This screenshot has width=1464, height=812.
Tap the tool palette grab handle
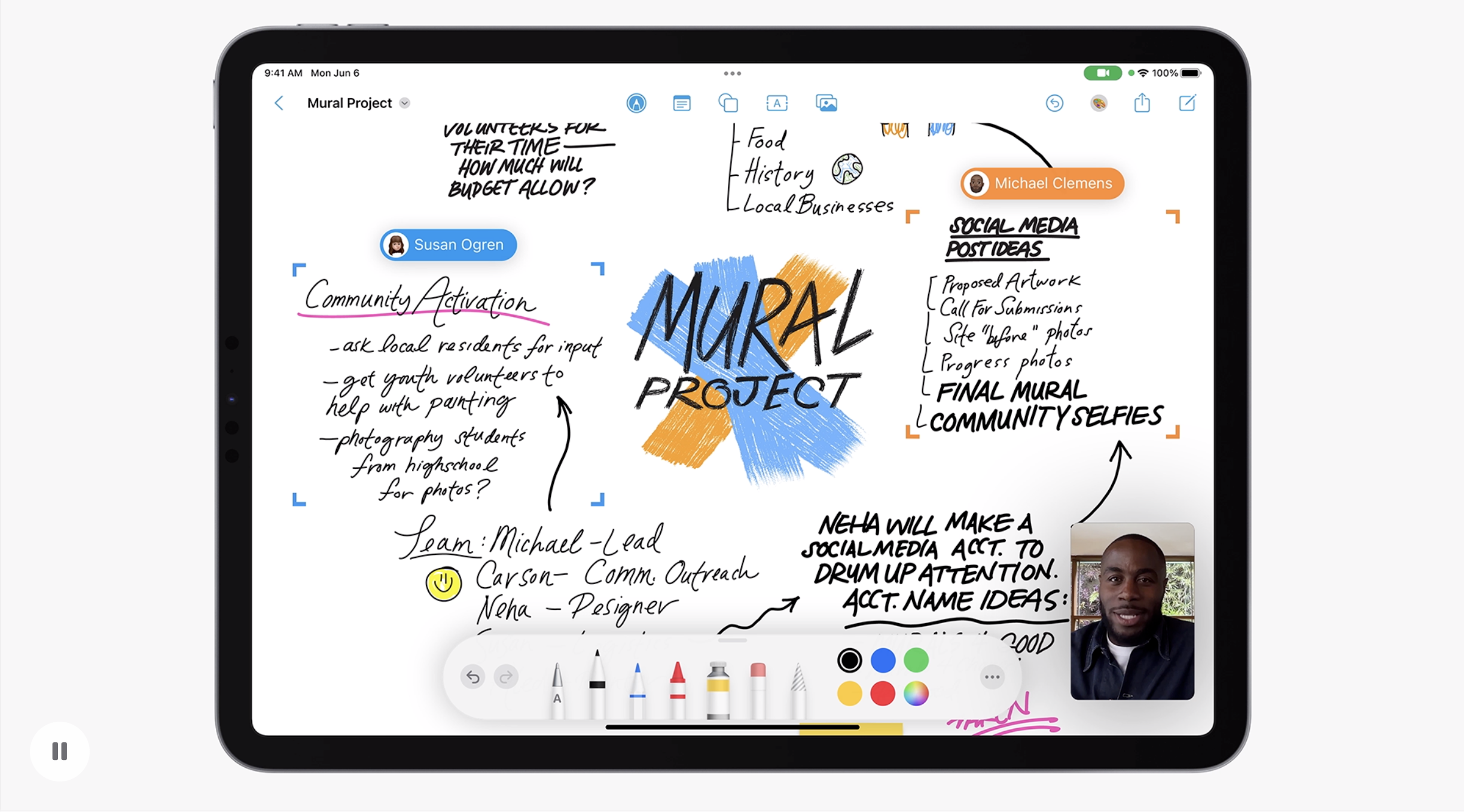tap(733, 640)
